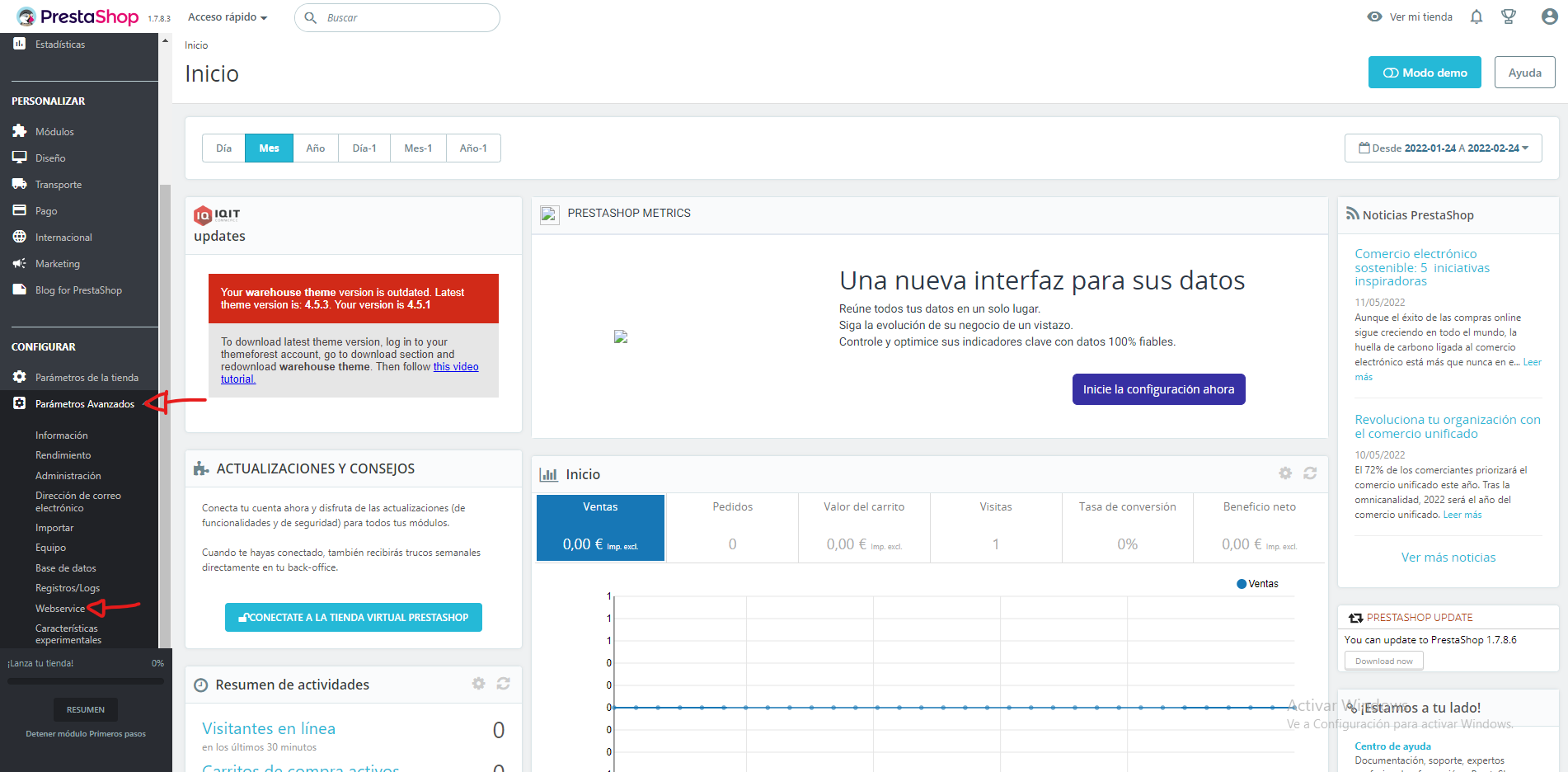Toggle Ventas series in chart legend
Image resolution: width=1568 pixels, height=772 pixels.
pyautogui.click(x=1257, y=584)
